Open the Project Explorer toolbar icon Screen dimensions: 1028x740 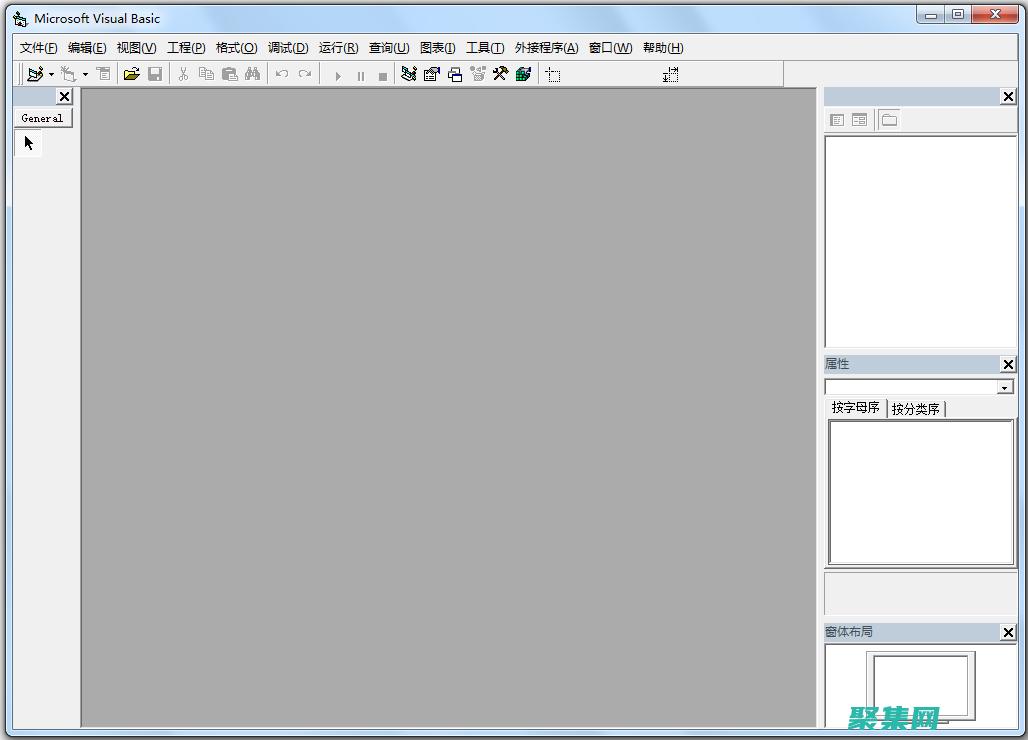pos(408,74)
